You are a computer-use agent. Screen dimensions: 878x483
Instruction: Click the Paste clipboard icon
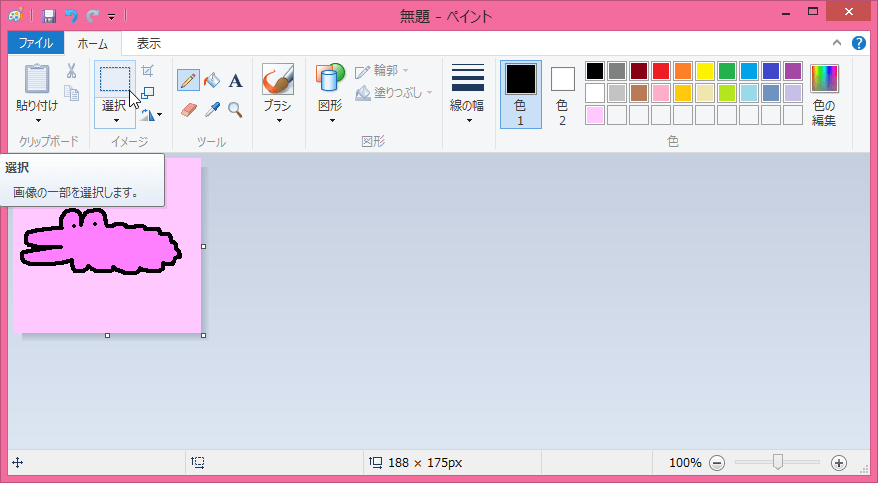pyautogui.click(x=37, y=78)
